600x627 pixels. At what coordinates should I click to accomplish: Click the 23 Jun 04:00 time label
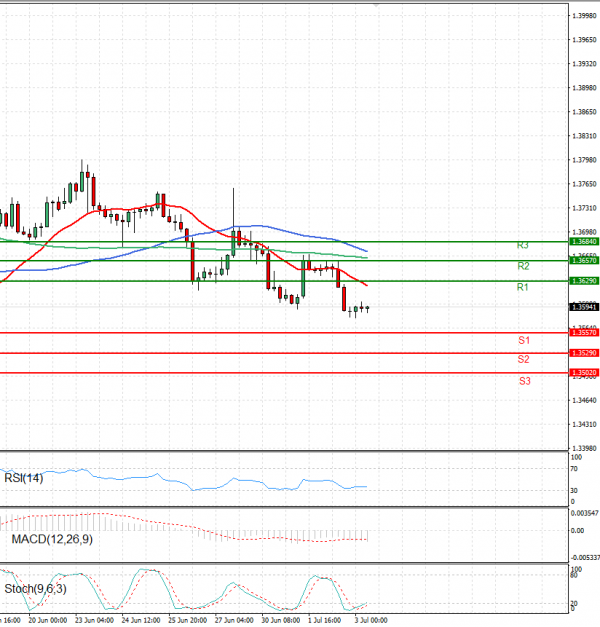tap(94, 620)
